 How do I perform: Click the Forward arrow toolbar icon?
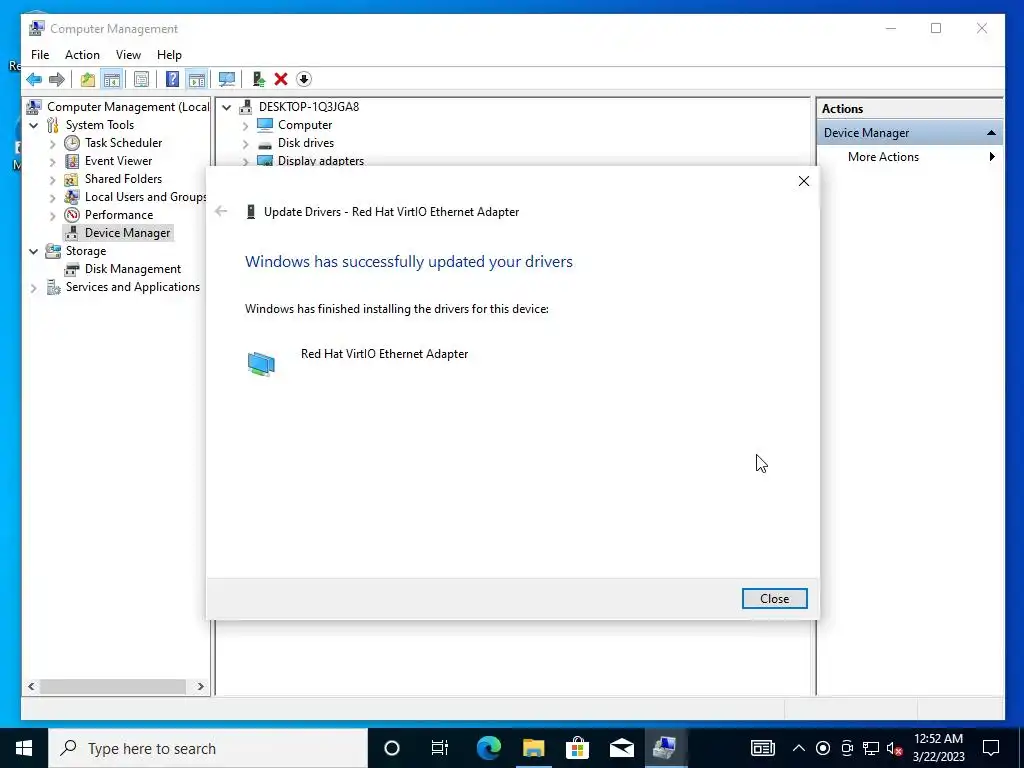(x=57, y=80)
